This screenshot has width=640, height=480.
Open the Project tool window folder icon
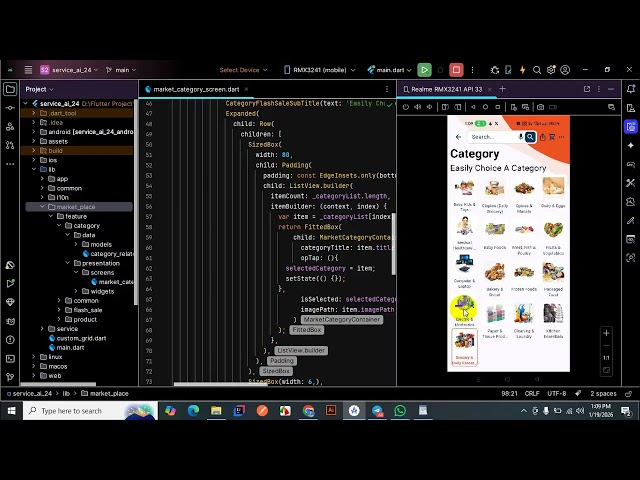[10, 89]
